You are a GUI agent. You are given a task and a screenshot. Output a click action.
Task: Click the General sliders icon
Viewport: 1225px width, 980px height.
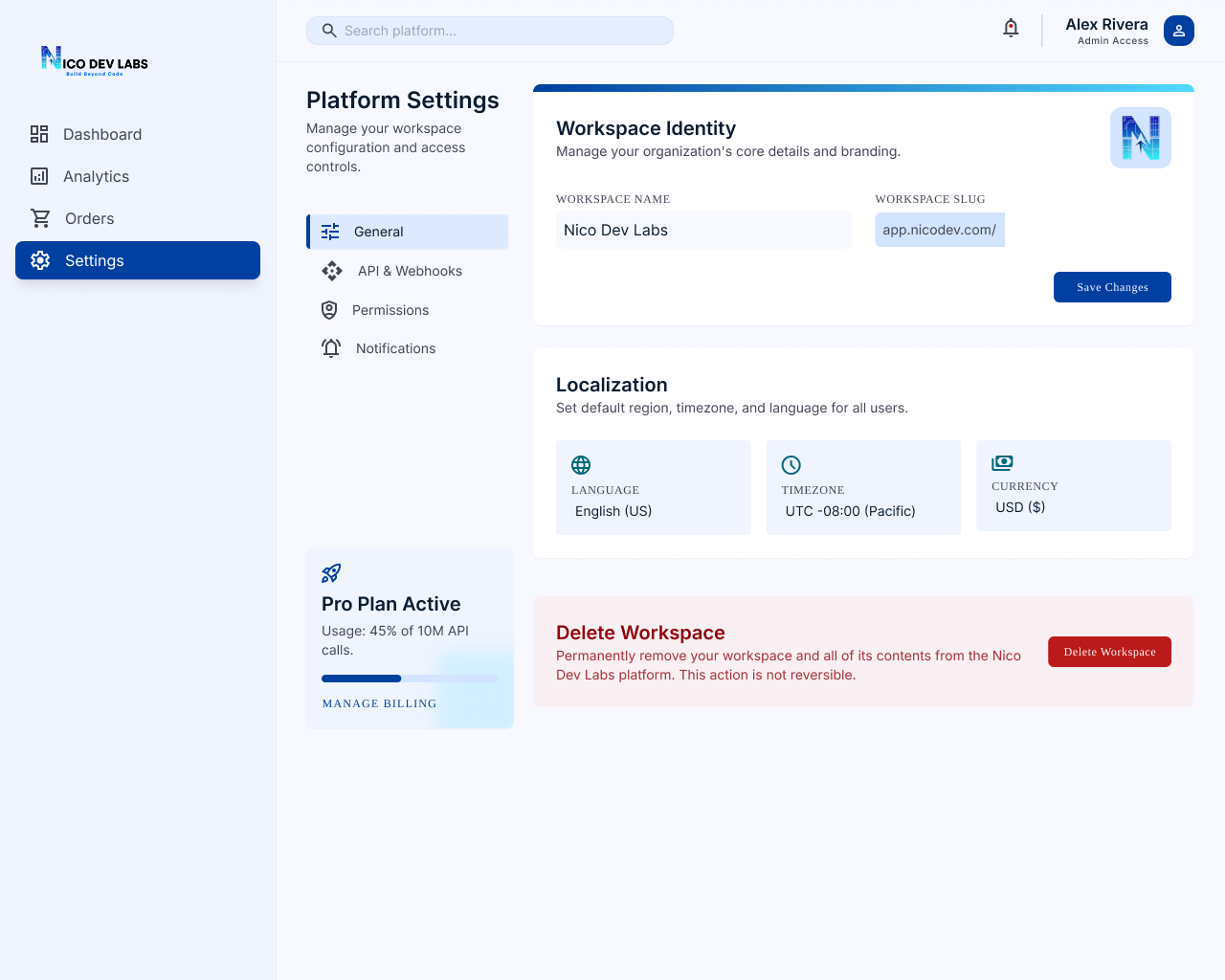pos(330,232)
